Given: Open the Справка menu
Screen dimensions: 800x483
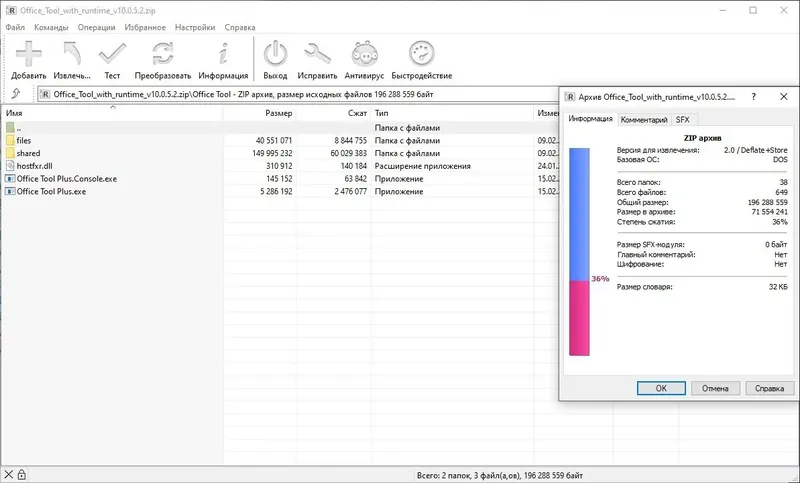Looking at the screenshot, I should point(240,28).
